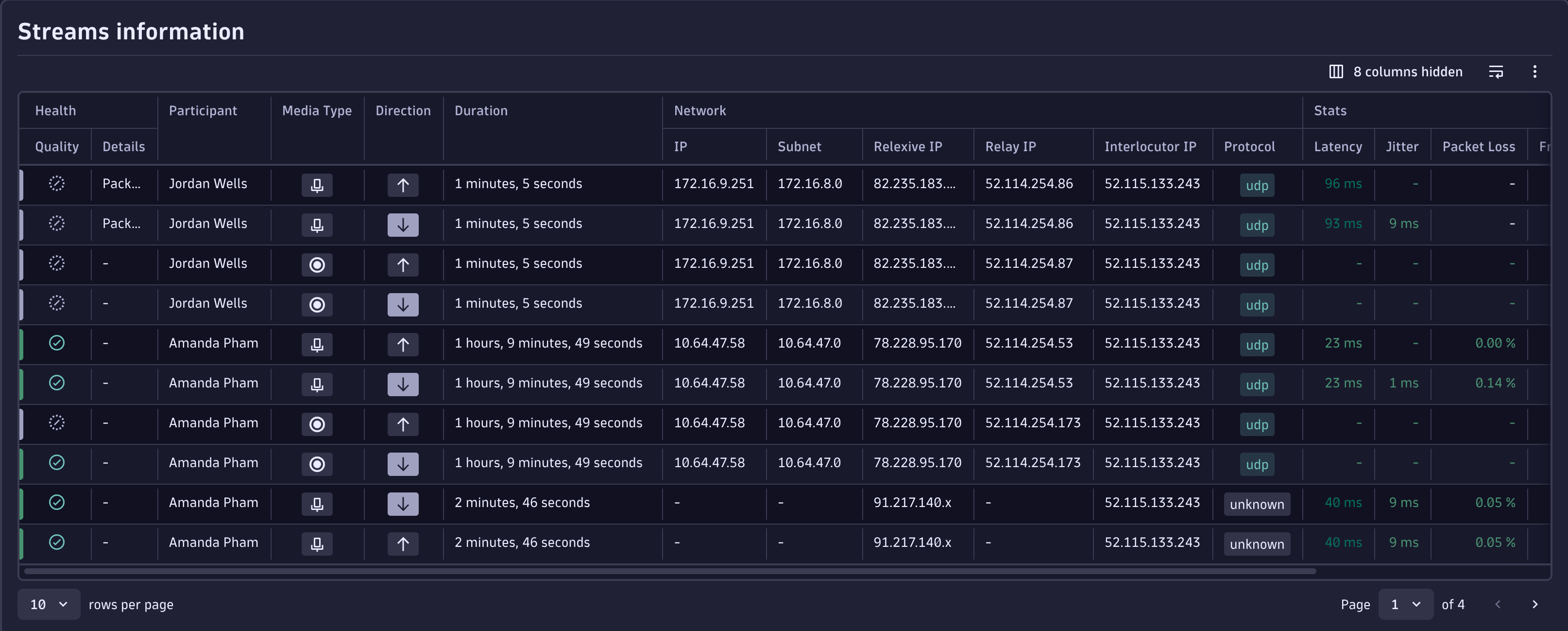This screenshot has width=1568, height=631.
Task: Open the three-dot table options menu
Action: (x=1534, y=72)
